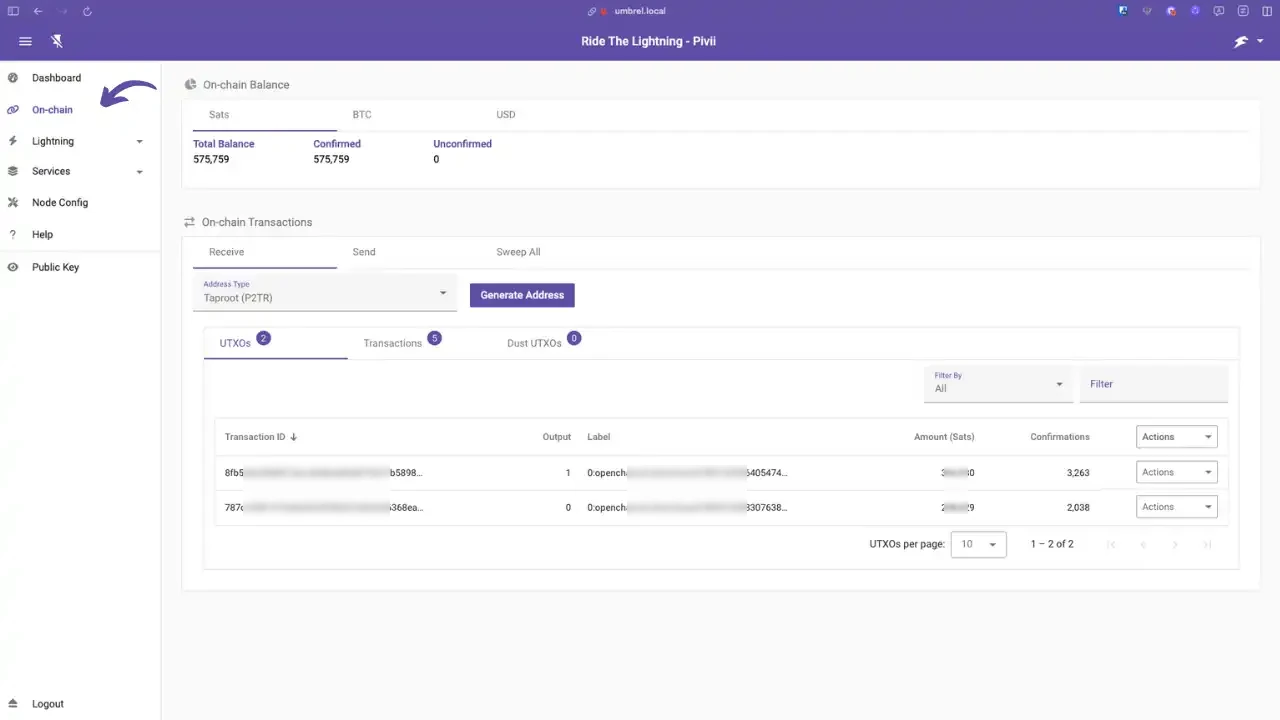Click the Confirmed balance label
This screenshot has height=720, width=1280.
(337, 144)
